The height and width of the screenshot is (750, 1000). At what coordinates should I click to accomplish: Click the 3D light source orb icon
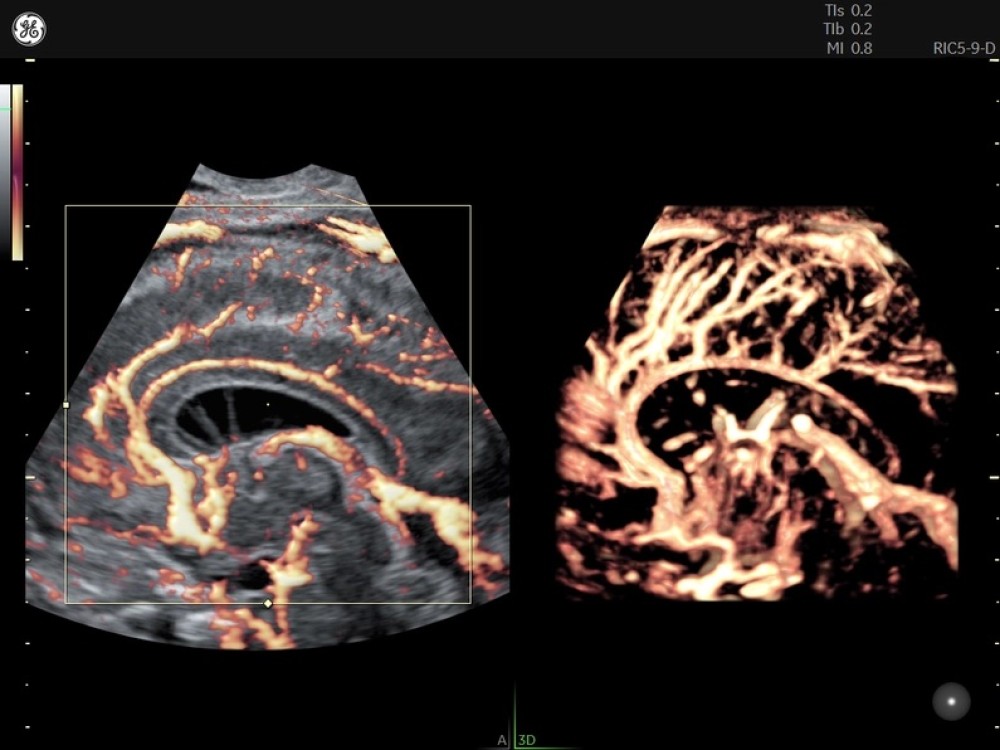951,701
